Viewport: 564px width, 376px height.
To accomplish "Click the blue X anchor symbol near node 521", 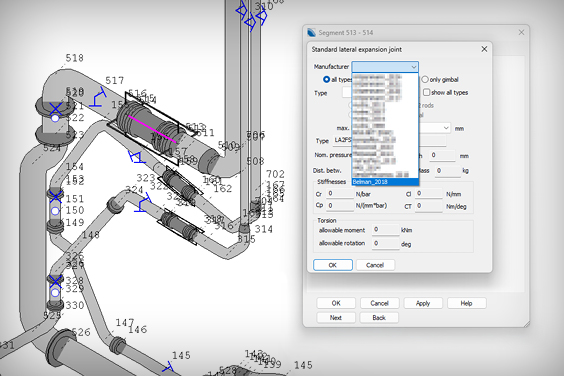I will click(56, 108).
